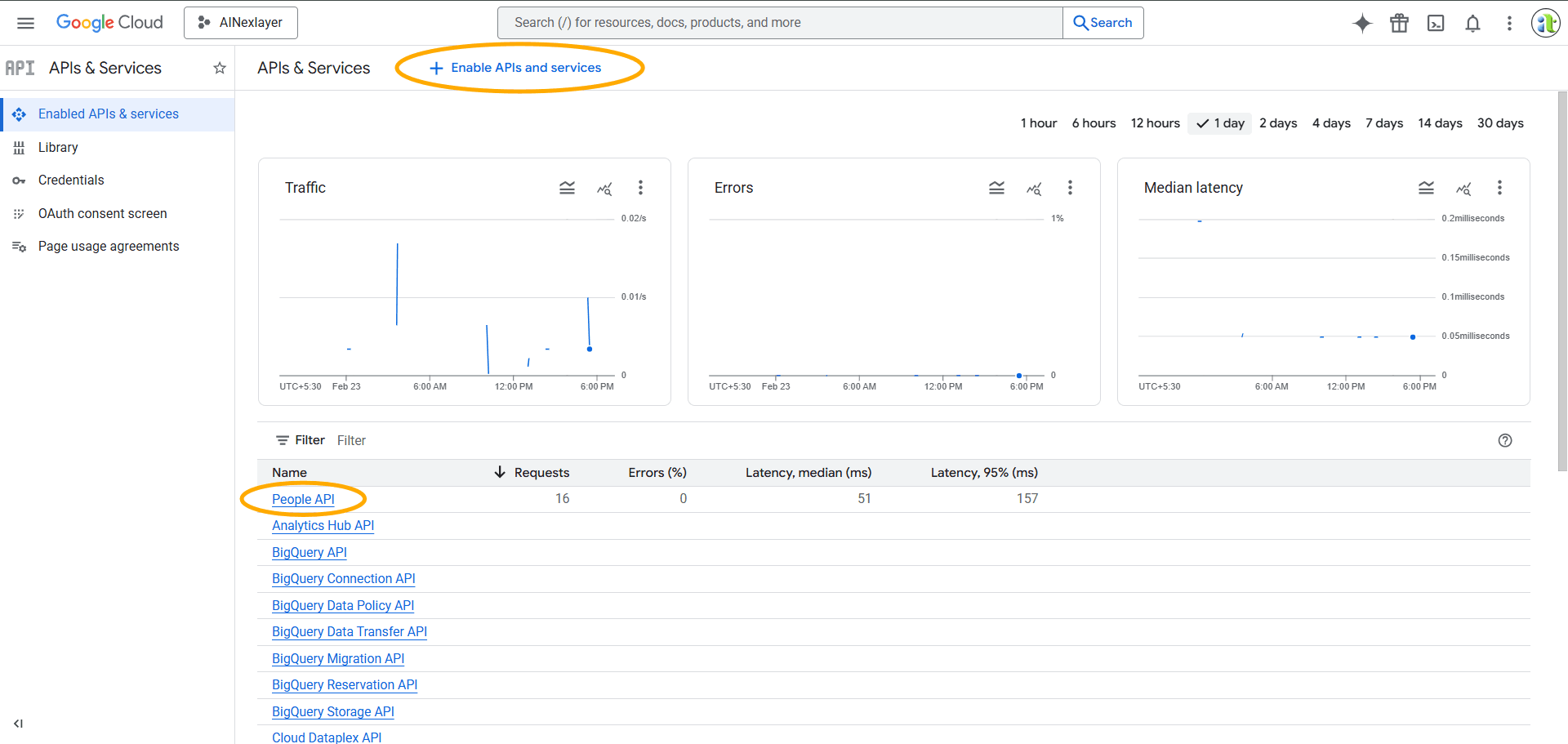Click the help question mark icon near the table

(x=1505, y=440)
